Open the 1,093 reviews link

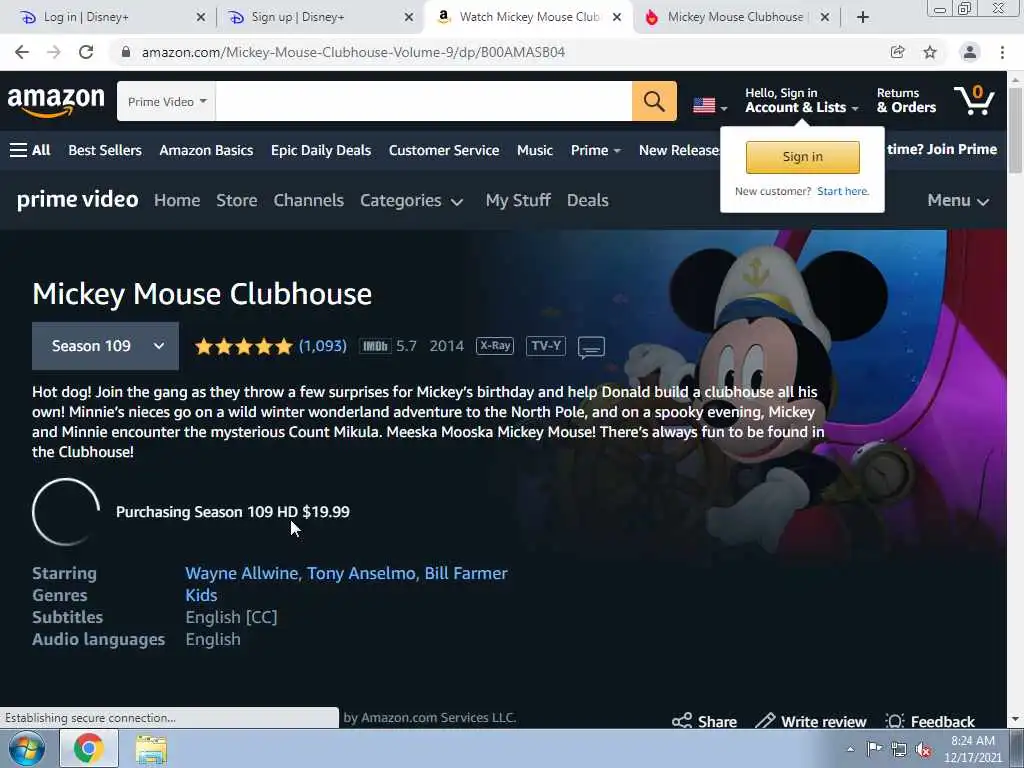(323, 345)
